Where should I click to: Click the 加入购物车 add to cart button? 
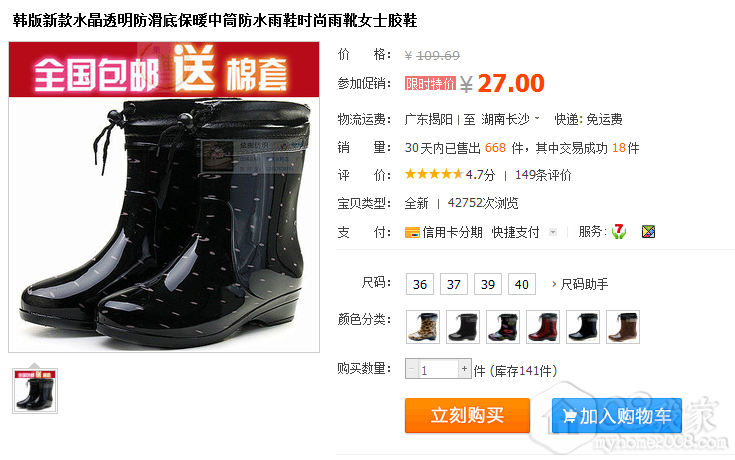(x=616, y=415)
